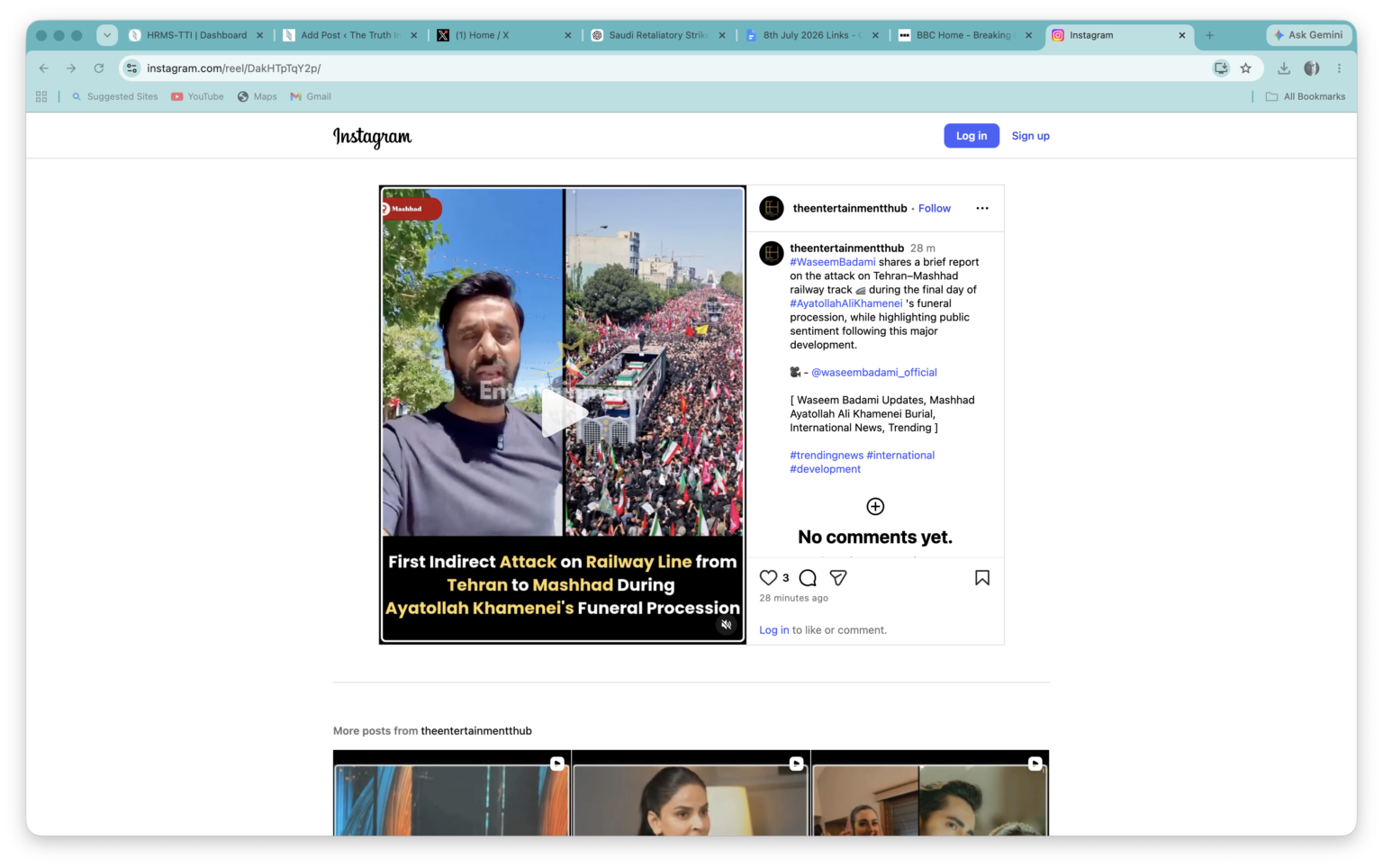Open All Bookmarks folder
This screenshot has height=868, width=1383.
(x=1306, y=96)
